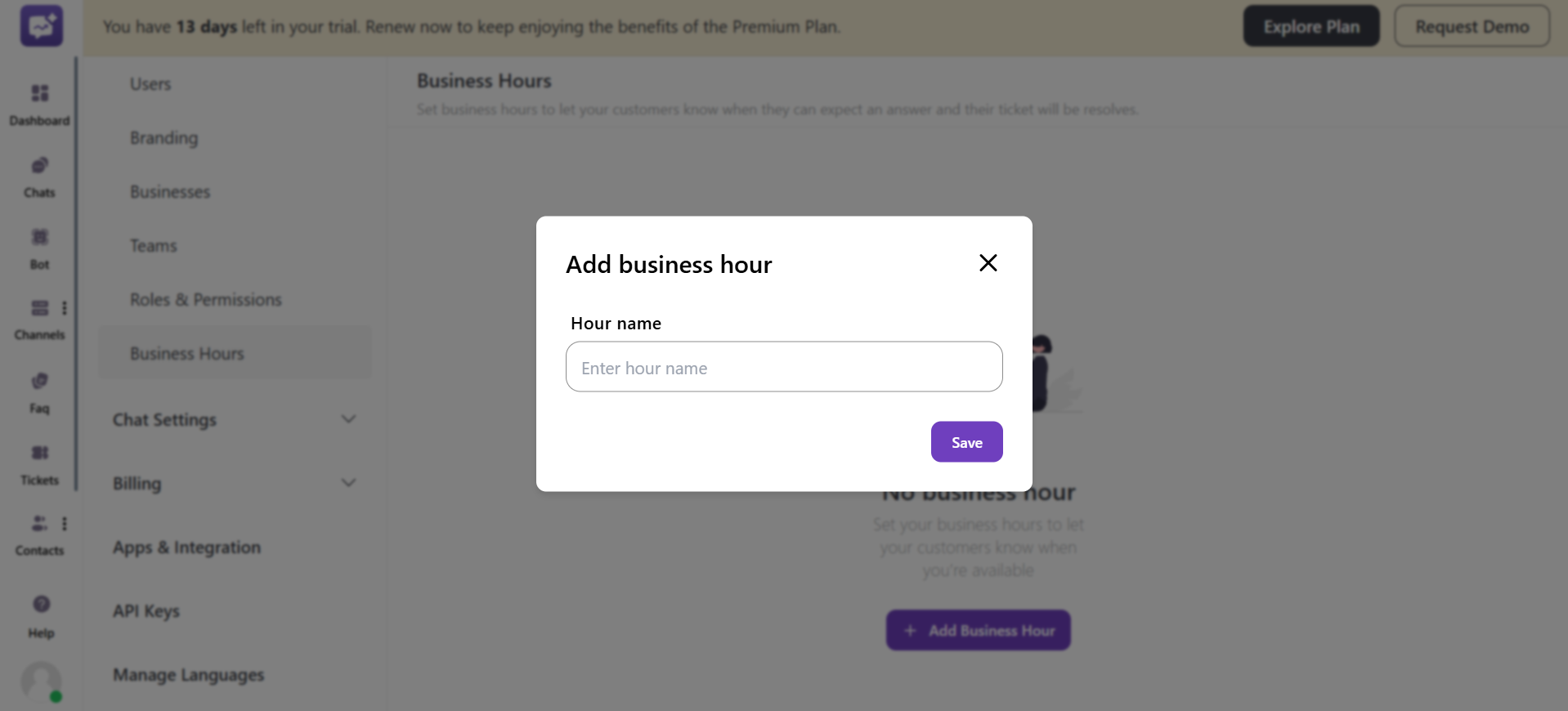Save the new business hour

pyautogui.click(x=966, y=441)
